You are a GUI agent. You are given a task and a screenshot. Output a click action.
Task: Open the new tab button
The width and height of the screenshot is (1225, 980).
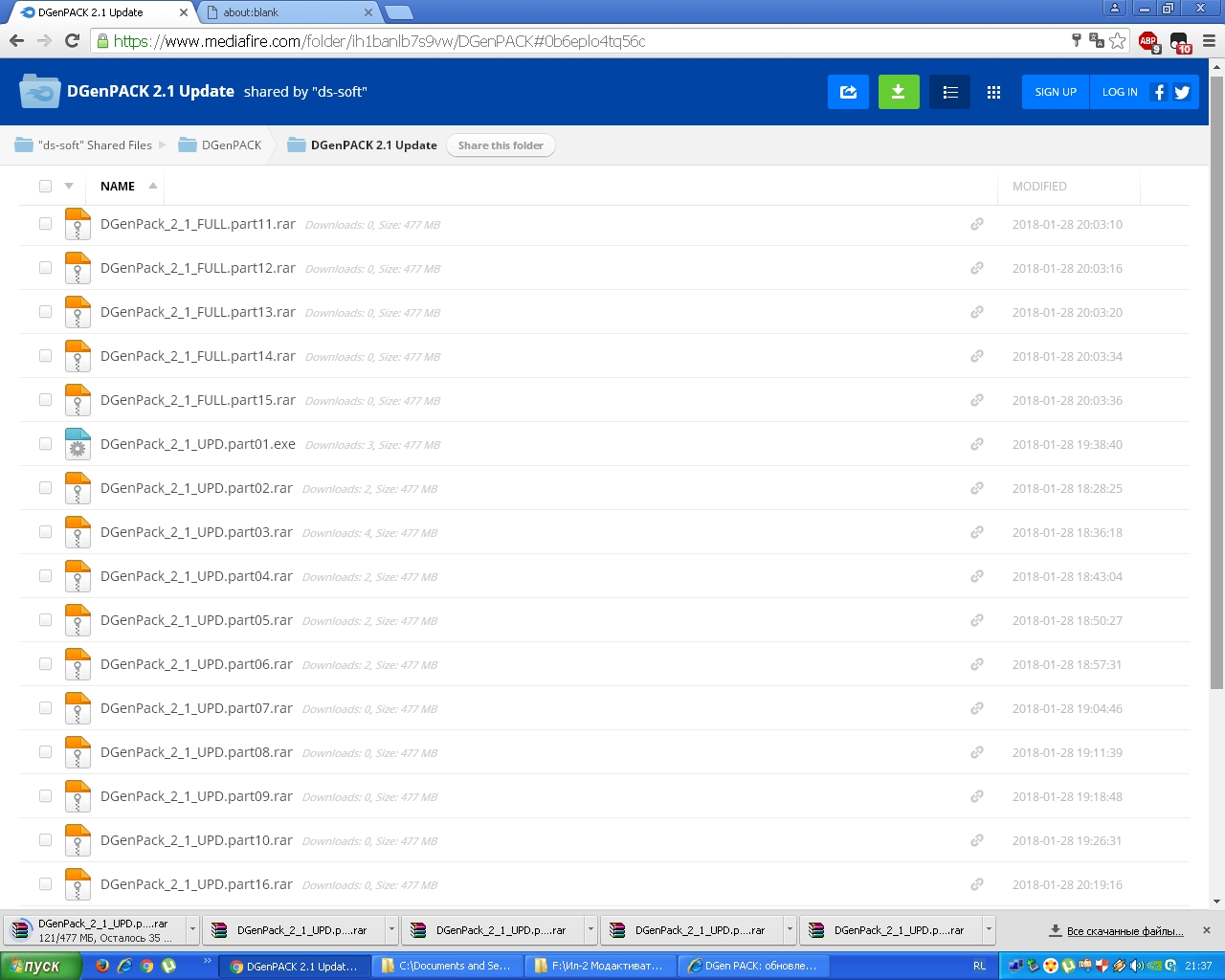pos(398,12)
